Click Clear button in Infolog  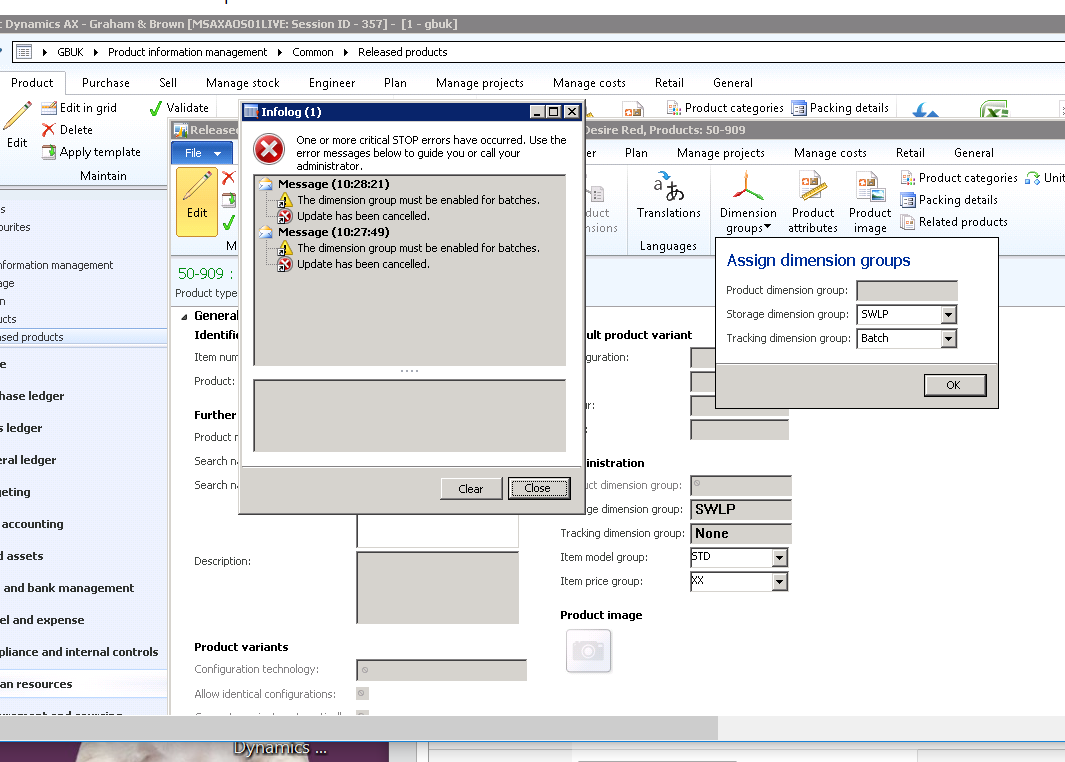coord(470,489)
